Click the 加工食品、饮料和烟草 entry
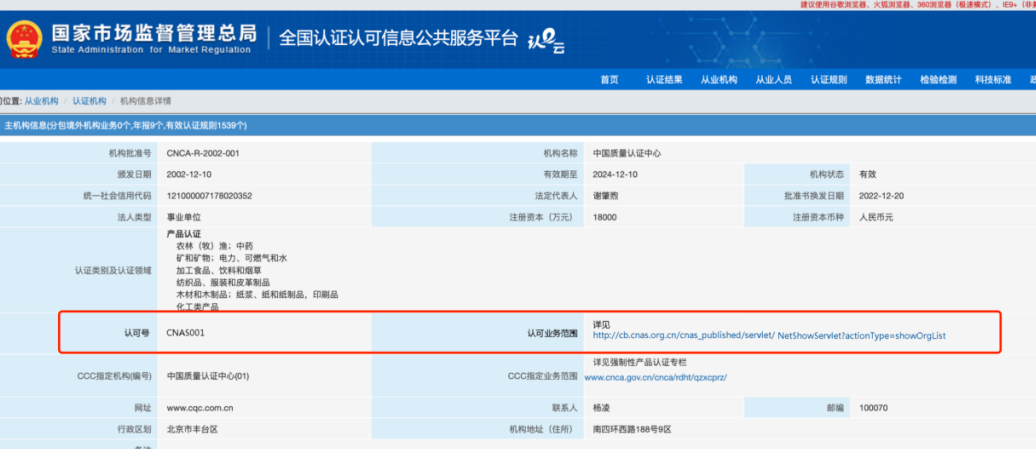Viewport: 1036px width, 449px height. pyautogui.click(x=219, y=270)
